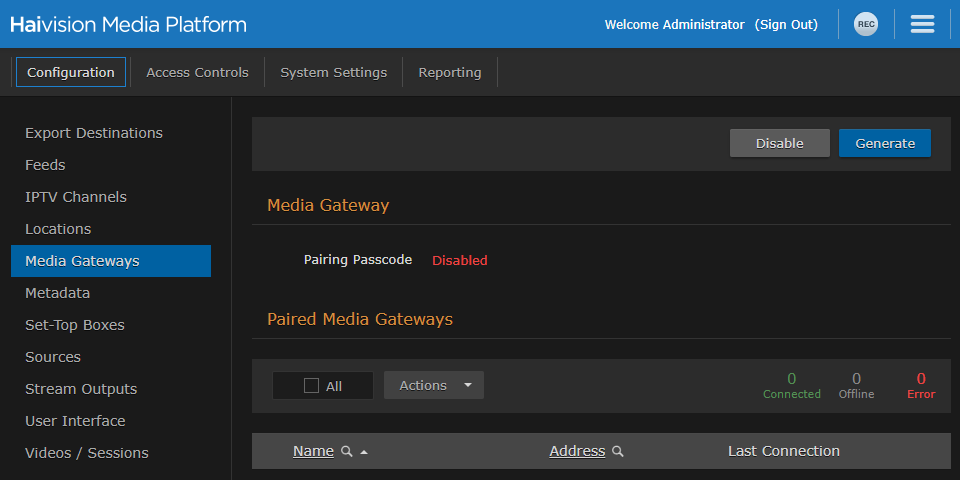
Task: Click search icon next to Name column
Action: pyautogui.click(x=347, y=452)
